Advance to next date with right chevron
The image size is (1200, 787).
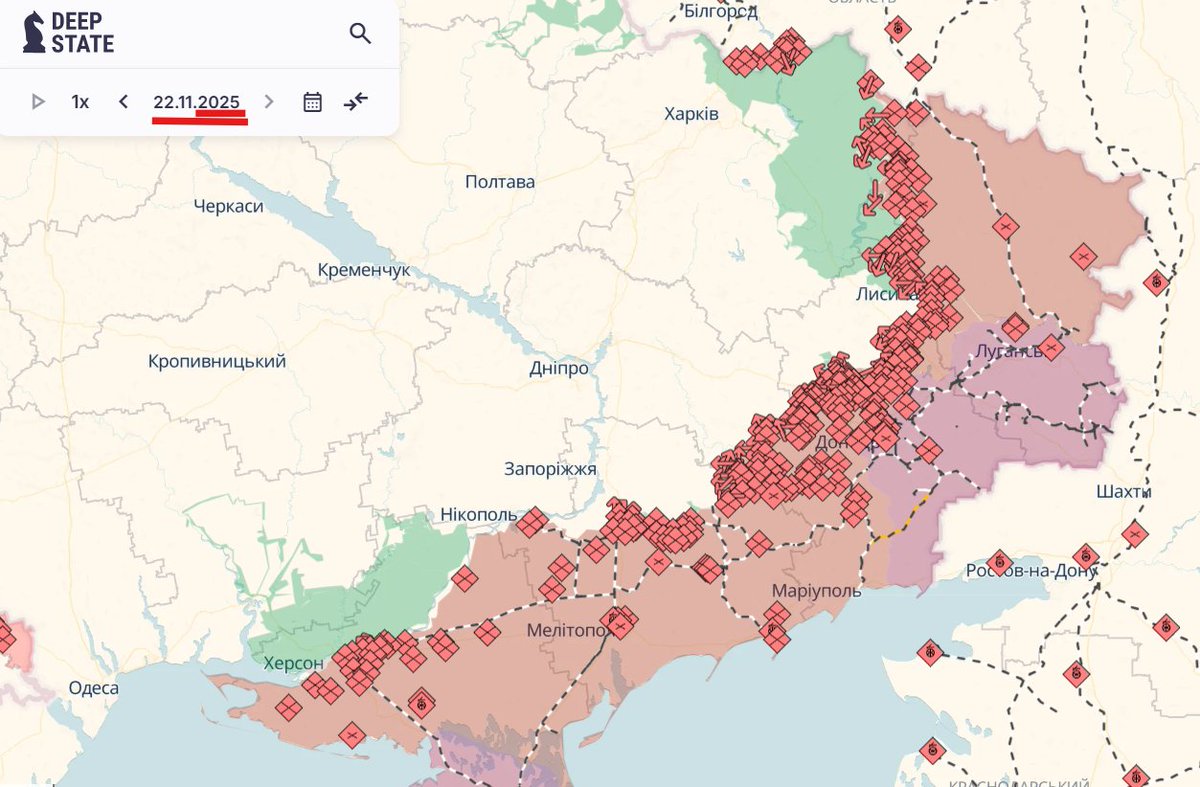coord(268,101)
